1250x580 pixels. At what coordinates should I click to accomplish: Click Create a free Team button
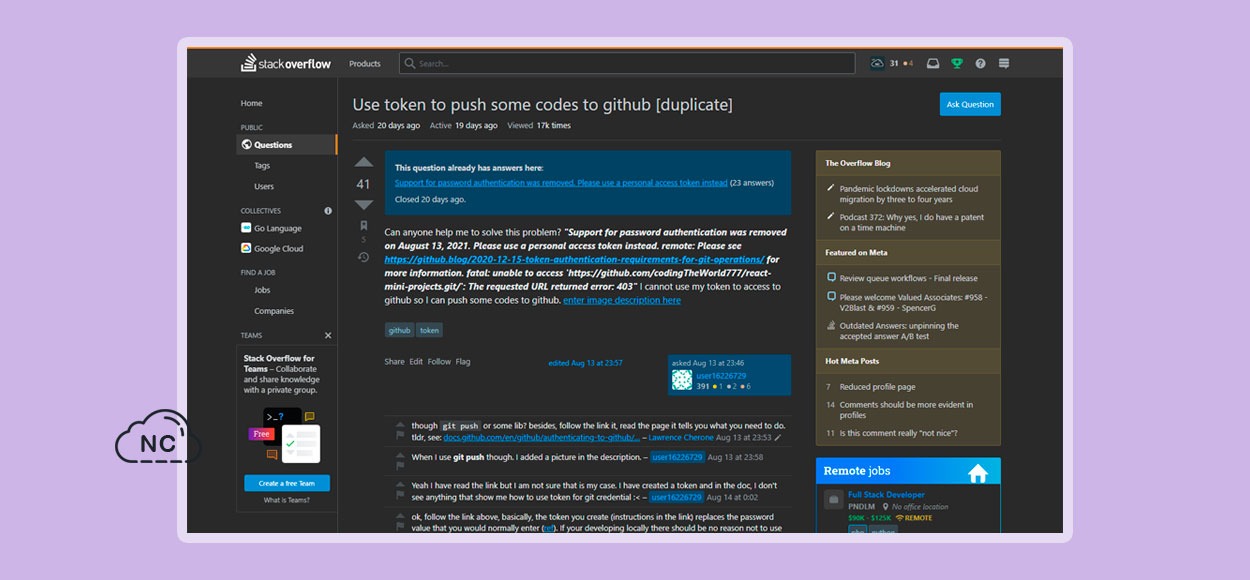coord(287,483)
